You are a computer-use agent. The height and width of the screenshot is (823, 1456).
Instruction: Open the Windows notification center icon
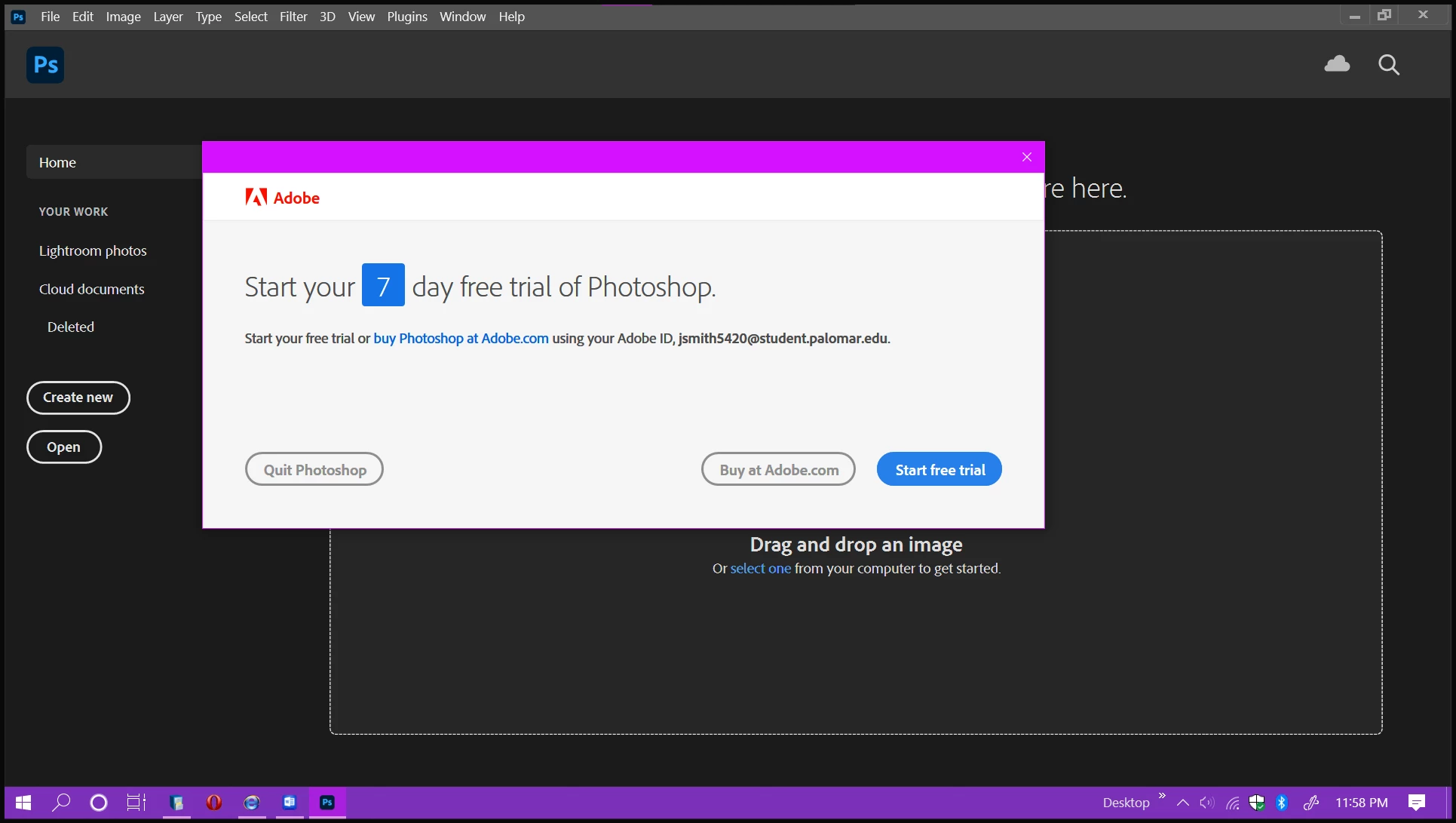click(x=1417, y=803)
